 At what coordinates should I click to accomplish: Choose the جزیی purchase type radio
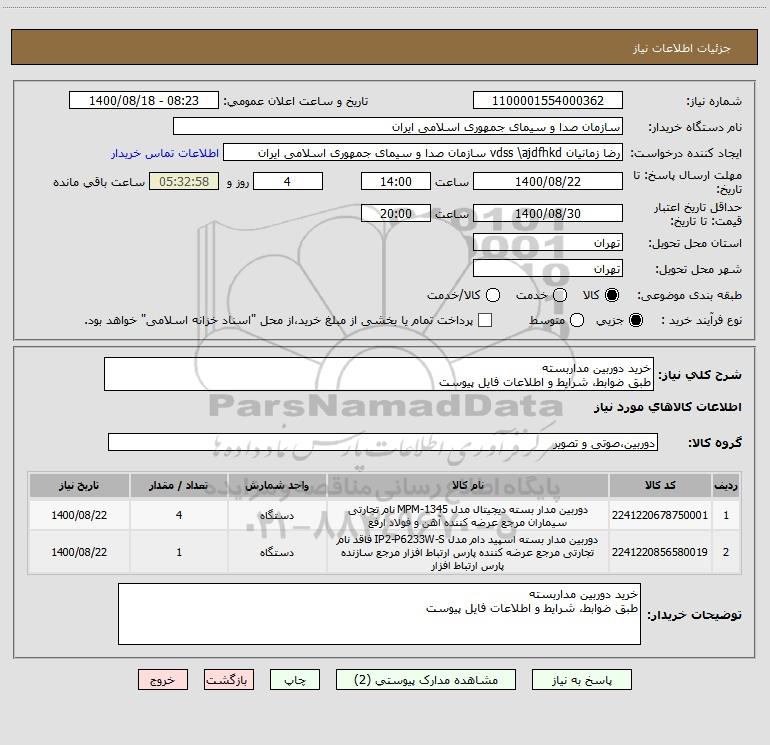click(636, 320)
